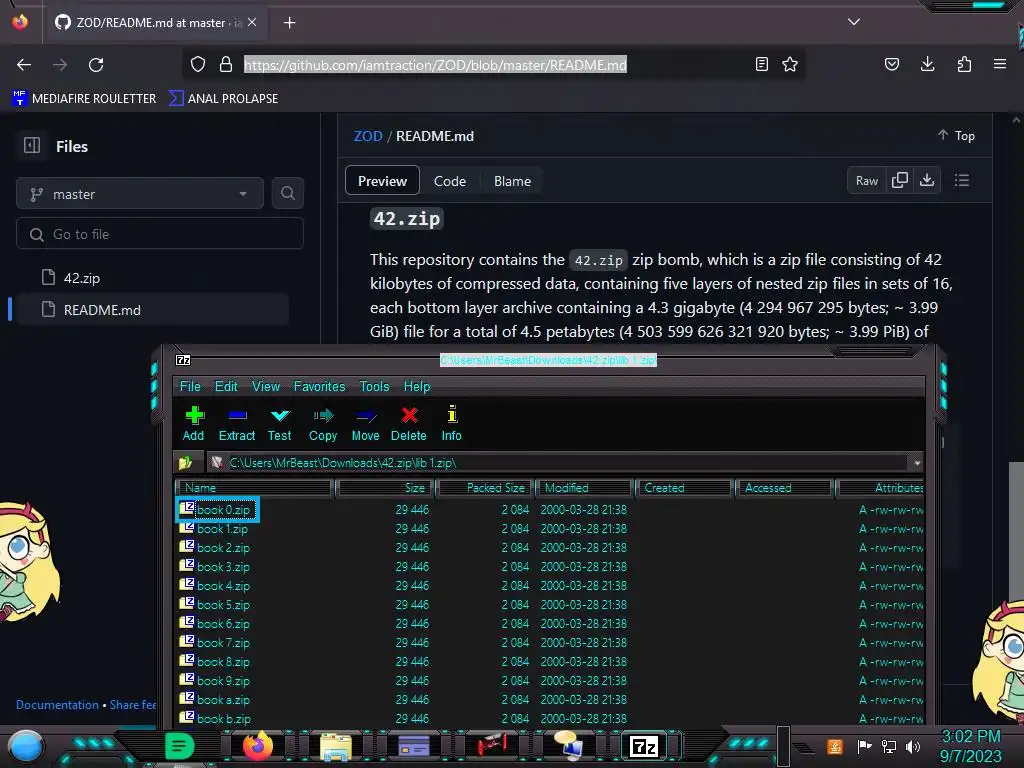Click the 7-Zip Extract toolbar icon

pos(237,415)
